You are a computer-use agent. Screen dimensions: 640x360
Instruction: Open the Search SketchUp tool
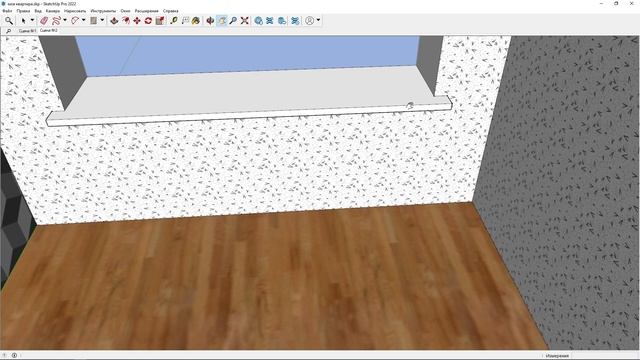9,20
